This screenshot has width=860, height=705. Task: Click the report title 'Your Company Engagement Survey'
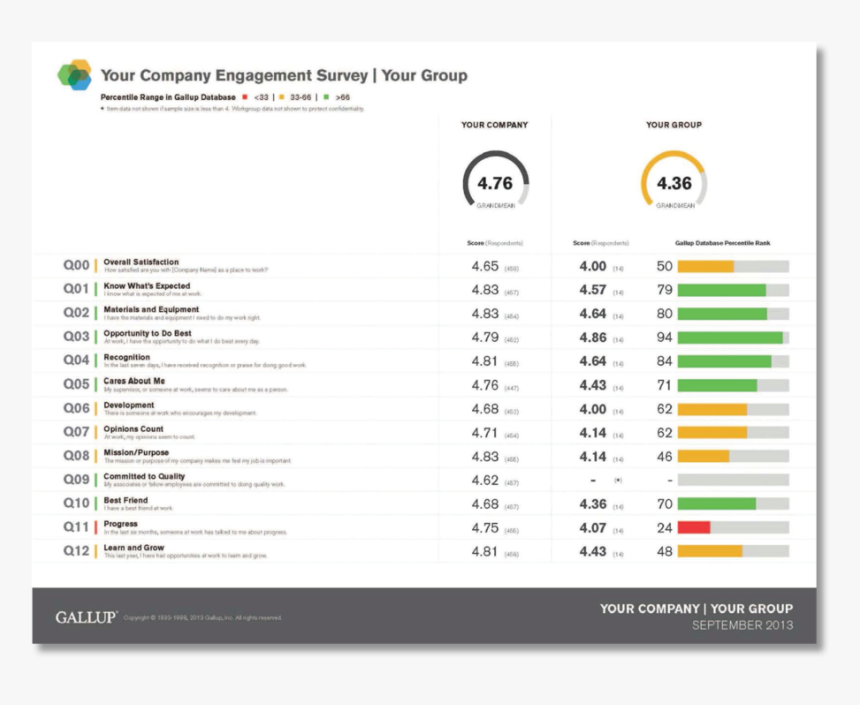tap(234, 75)
